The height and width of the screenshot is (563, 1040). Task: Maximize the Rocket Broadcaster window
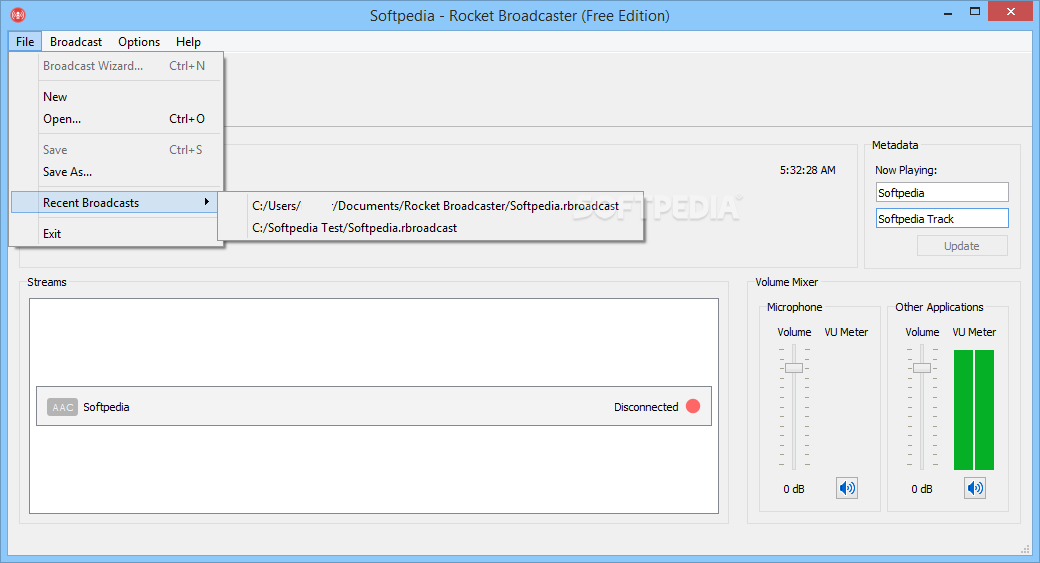click(975, 11)
